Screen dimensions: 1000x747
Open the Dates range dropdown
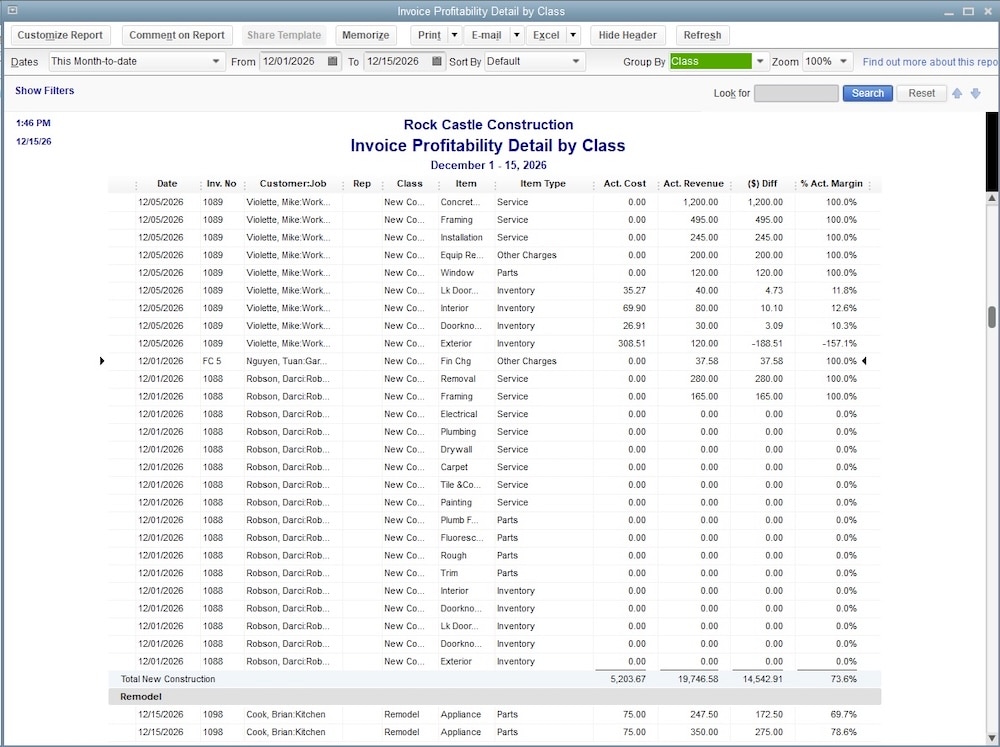point(215,61)
